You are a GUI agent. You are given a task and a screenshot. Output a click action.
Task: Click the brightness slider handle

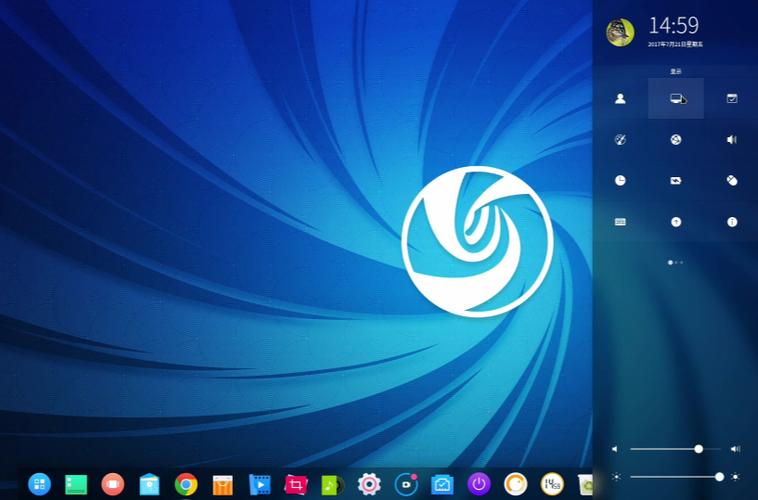click(719, 477)
